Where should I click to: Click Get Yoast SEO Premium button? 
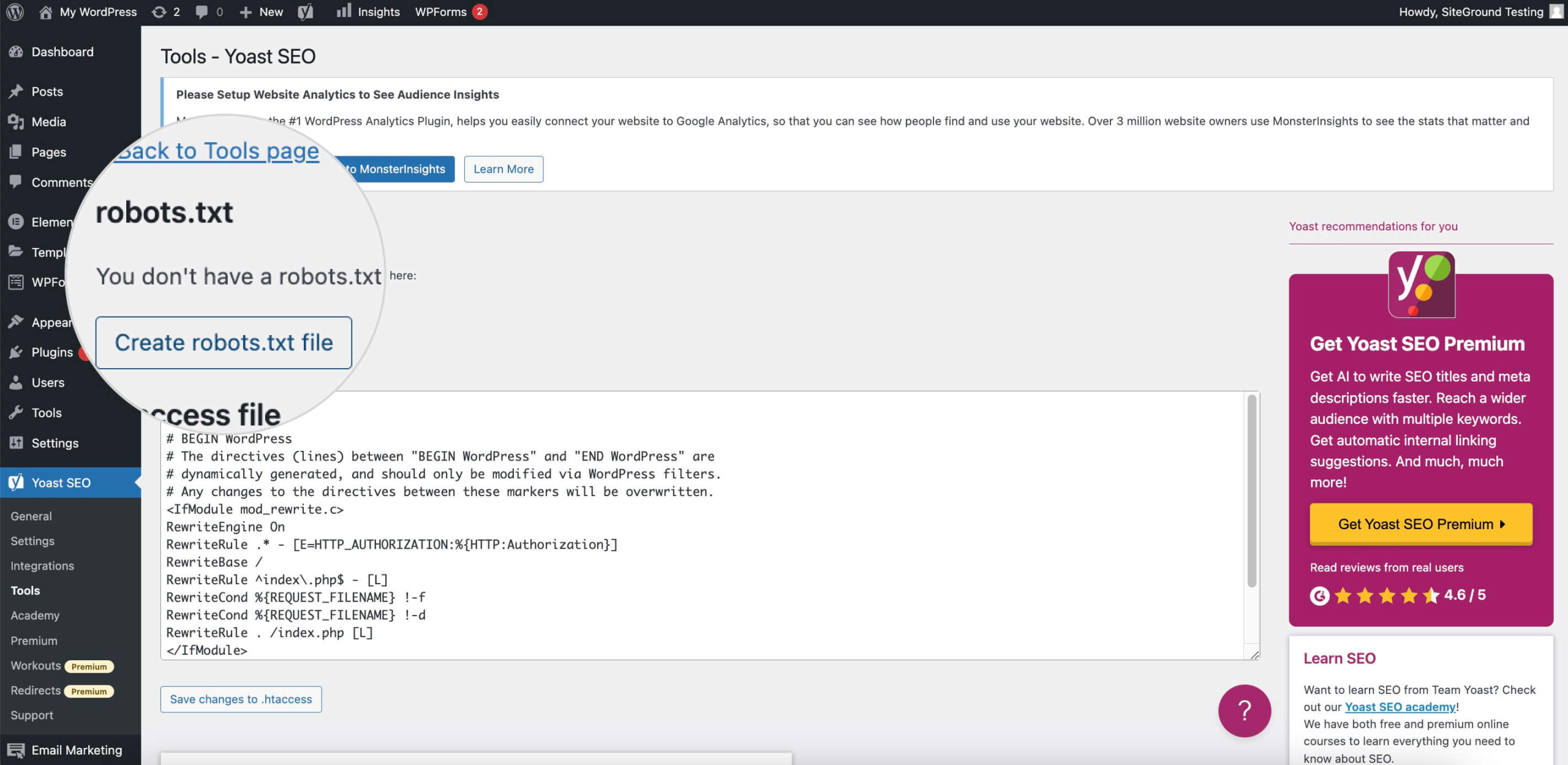[1421, 524]
